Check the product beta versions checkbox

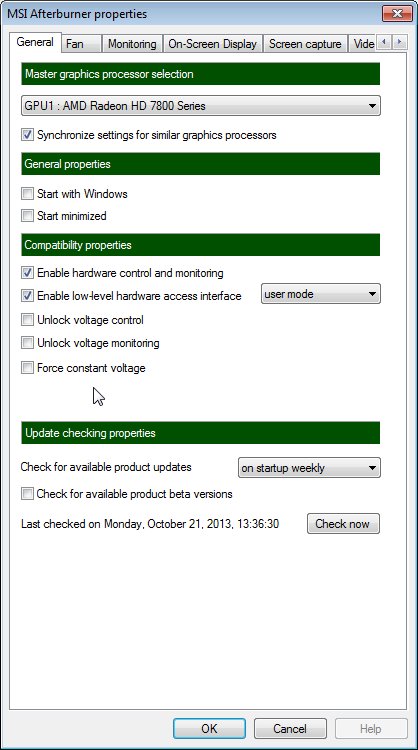point(27,494)
